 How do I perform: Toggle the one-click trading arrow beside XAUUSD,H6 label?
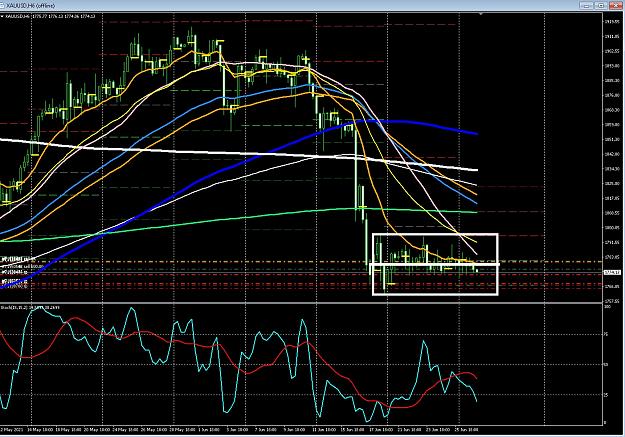coord(2,16)
